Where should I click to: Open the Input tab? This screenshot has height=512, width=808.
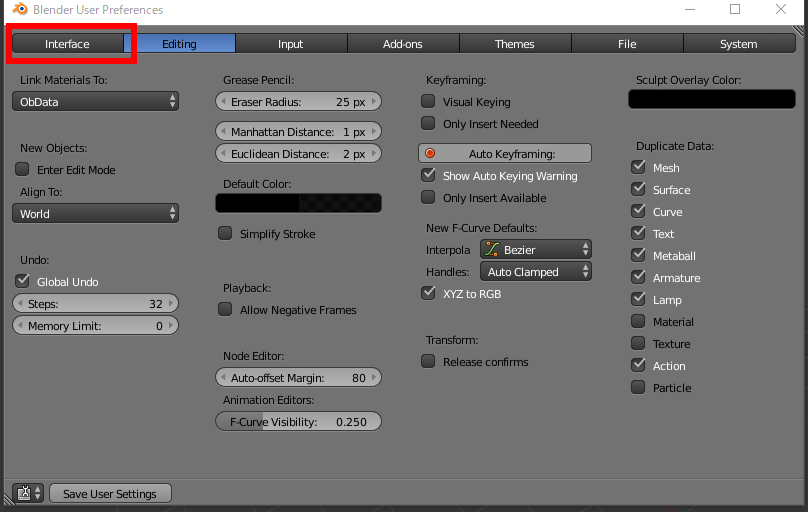291,44
